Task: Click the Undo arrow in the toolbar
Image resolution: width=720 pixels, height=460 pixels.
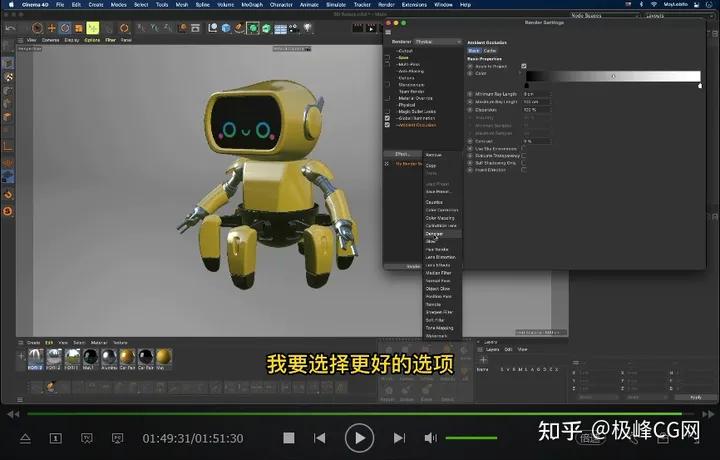Action: [10, 28]
